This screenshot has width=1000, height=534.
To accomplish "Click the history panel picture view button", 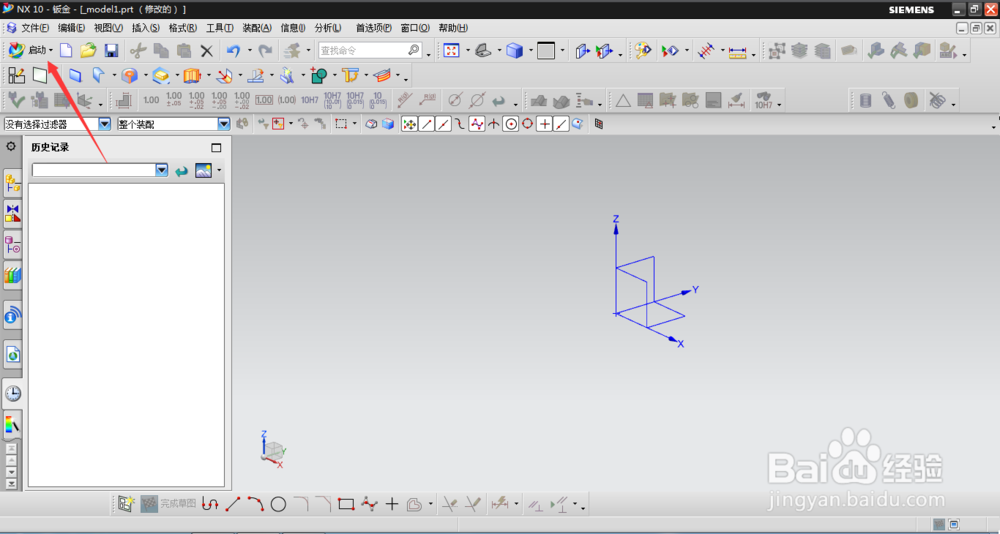I will click(x=203, y=170).
